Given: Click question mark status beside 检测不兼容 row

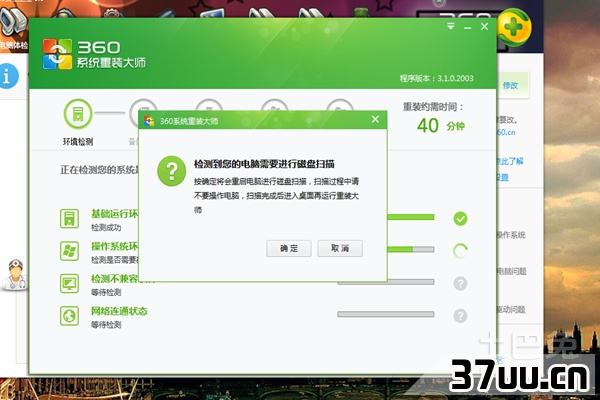Looking at the screenshot, I should [460, 283].
